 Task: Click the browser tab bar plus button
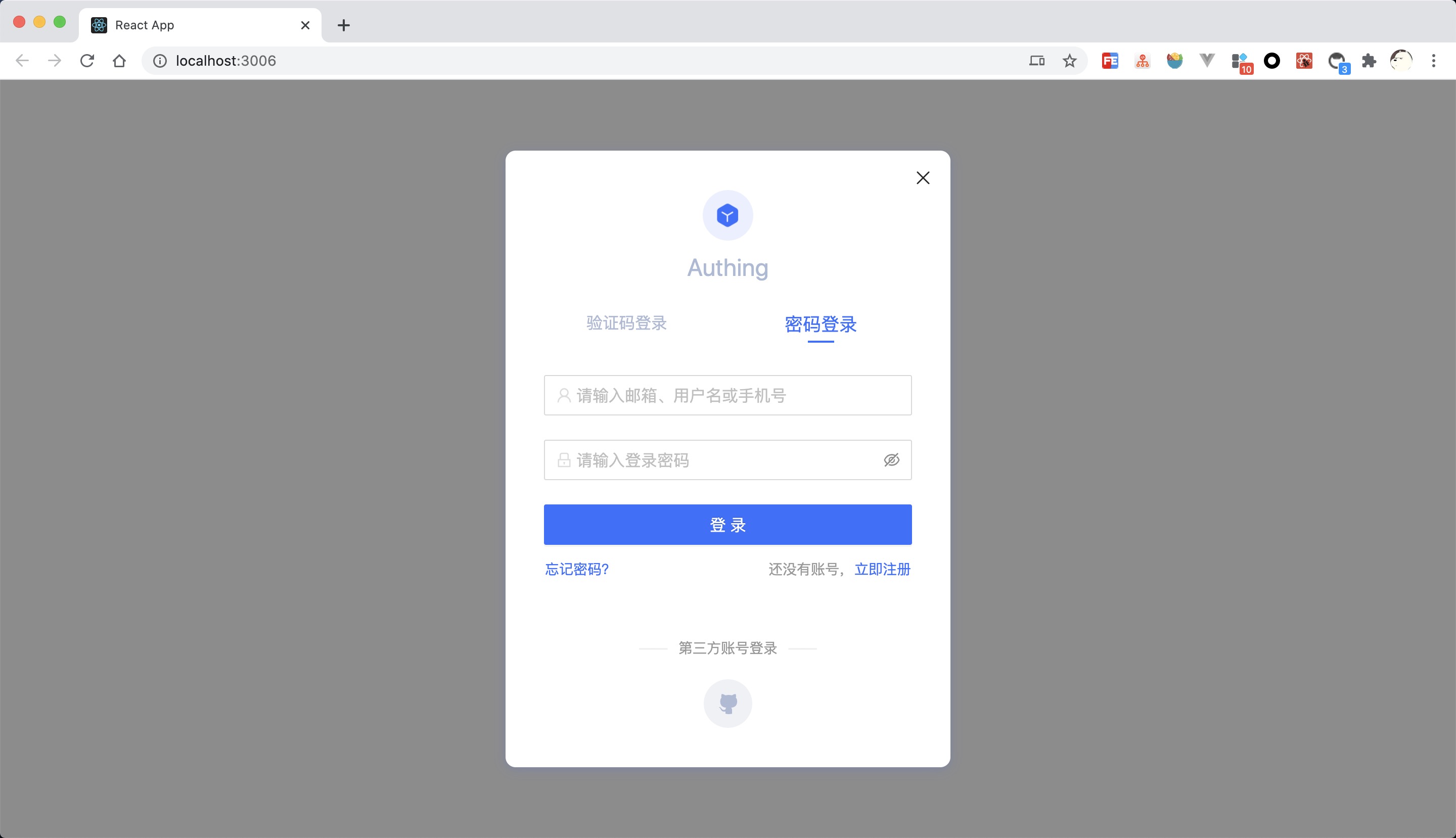click(345, 24)
